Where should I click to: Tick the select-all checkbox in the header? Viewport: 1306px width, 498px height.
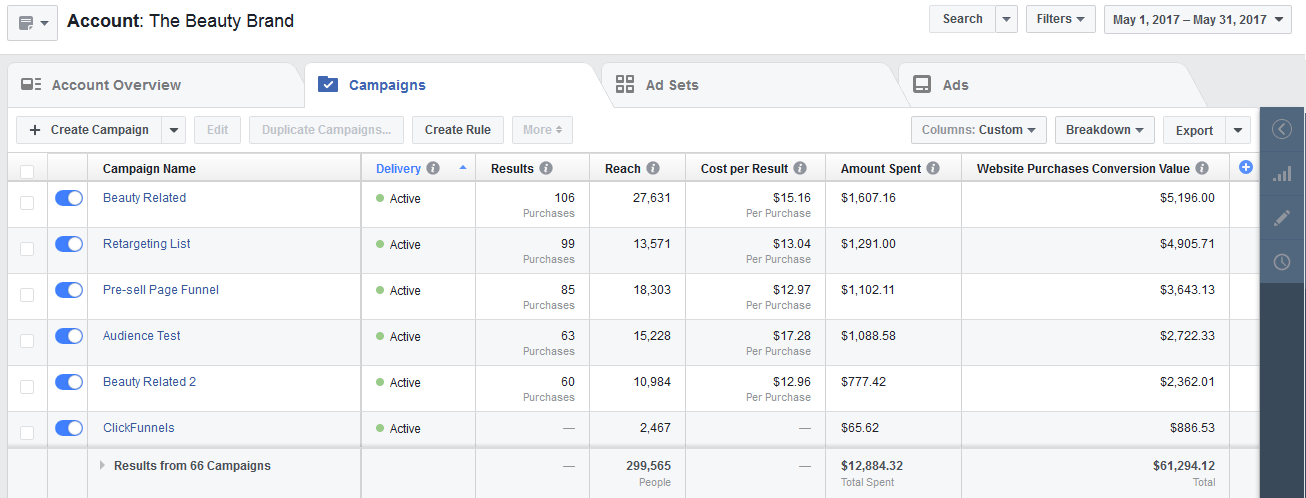point(27,171)
